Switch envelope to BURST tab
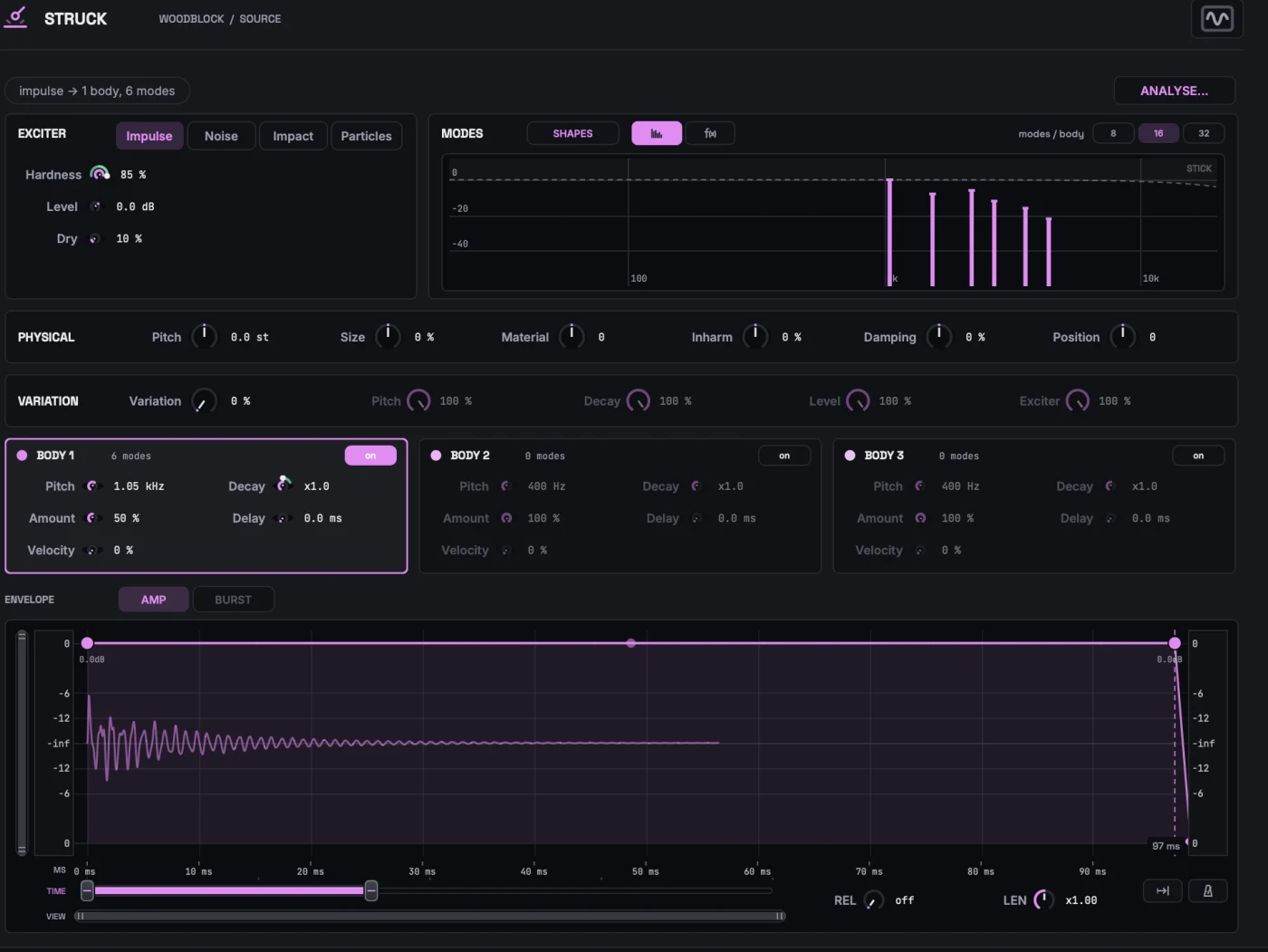The height and width of the screenshot is (952, 1268). (234, 600)
